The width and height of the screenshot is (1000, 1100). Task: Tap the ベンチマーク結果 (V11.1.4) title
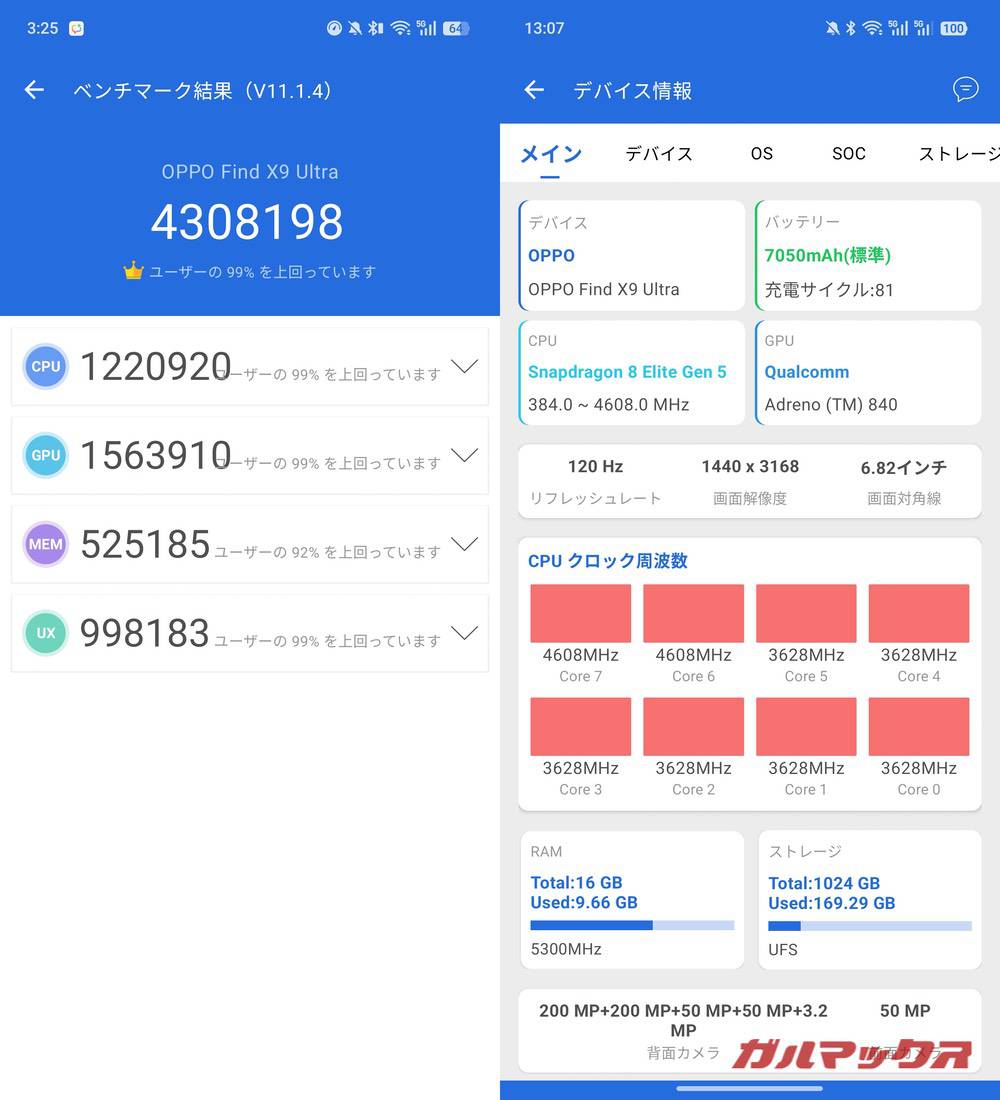[202, 90]
